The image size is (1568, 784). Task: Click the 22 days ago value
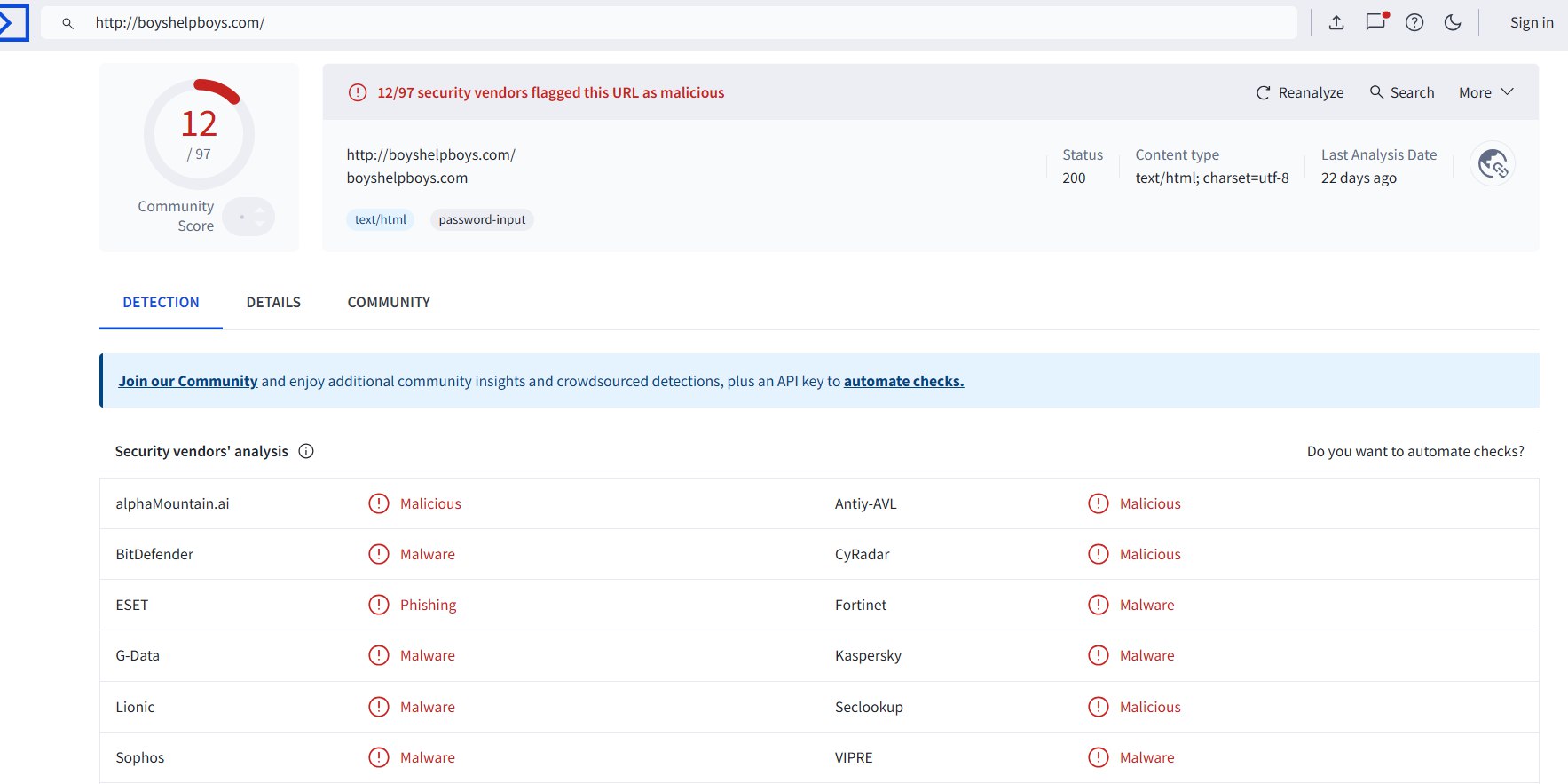(x=1359, y=178)
